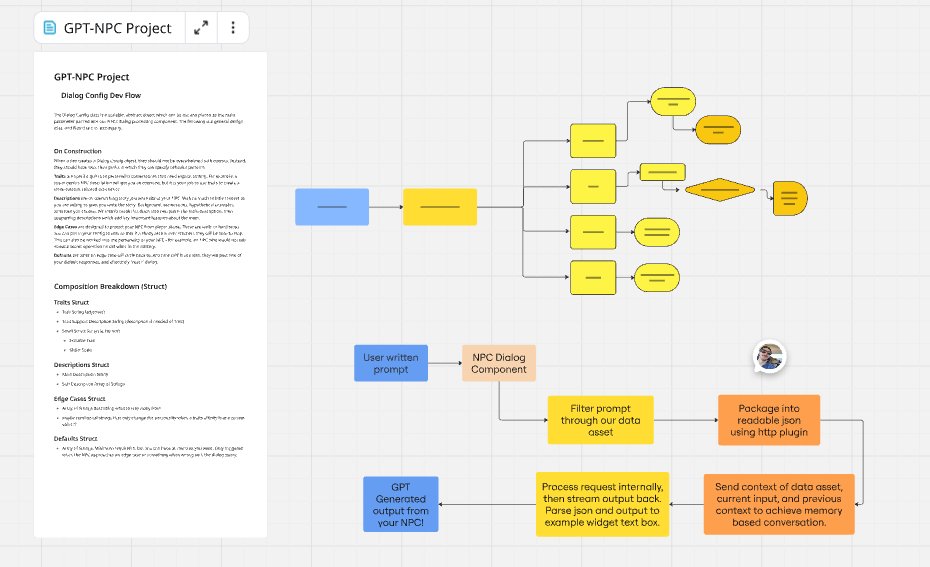The image size is (930, 567).
Task: Click the Dialog Config Dev Flow subheading
Action: pyautogui.click(x=101, y=95)
